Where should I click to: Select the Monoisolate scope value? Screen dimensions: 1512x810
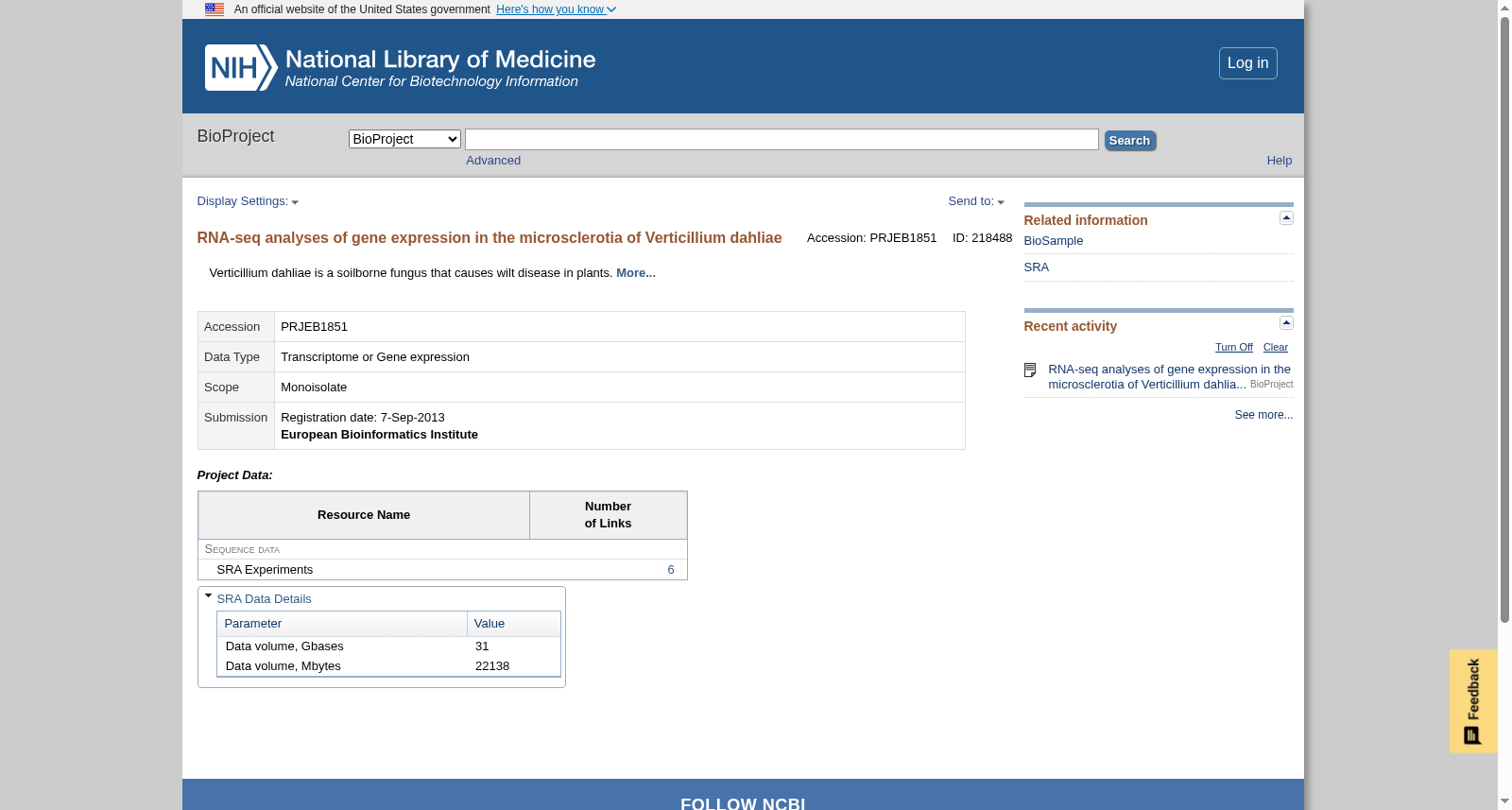[314, 388]
